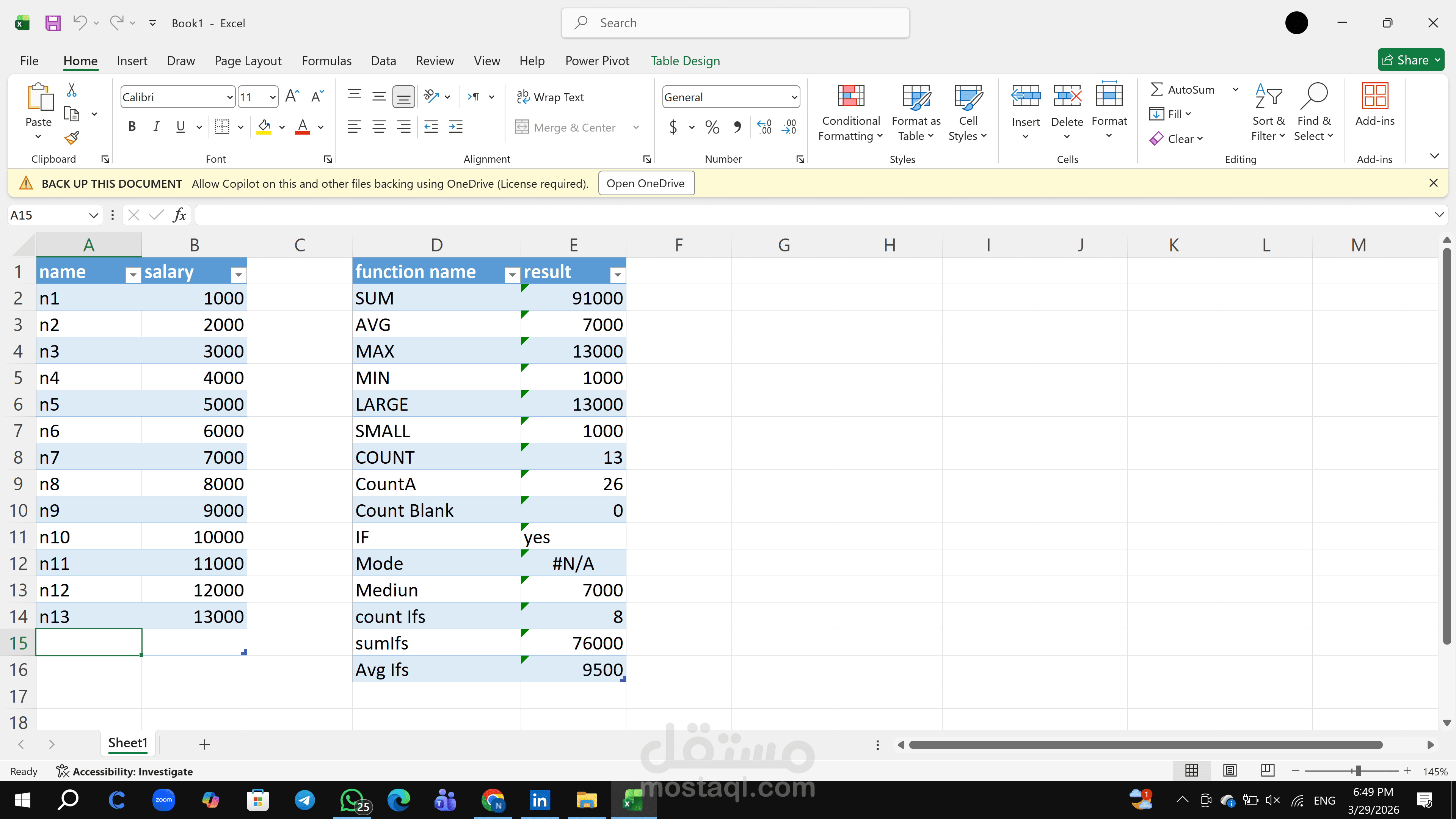
Task: Apply the Borders icon to cells
Action: point(222,127)
